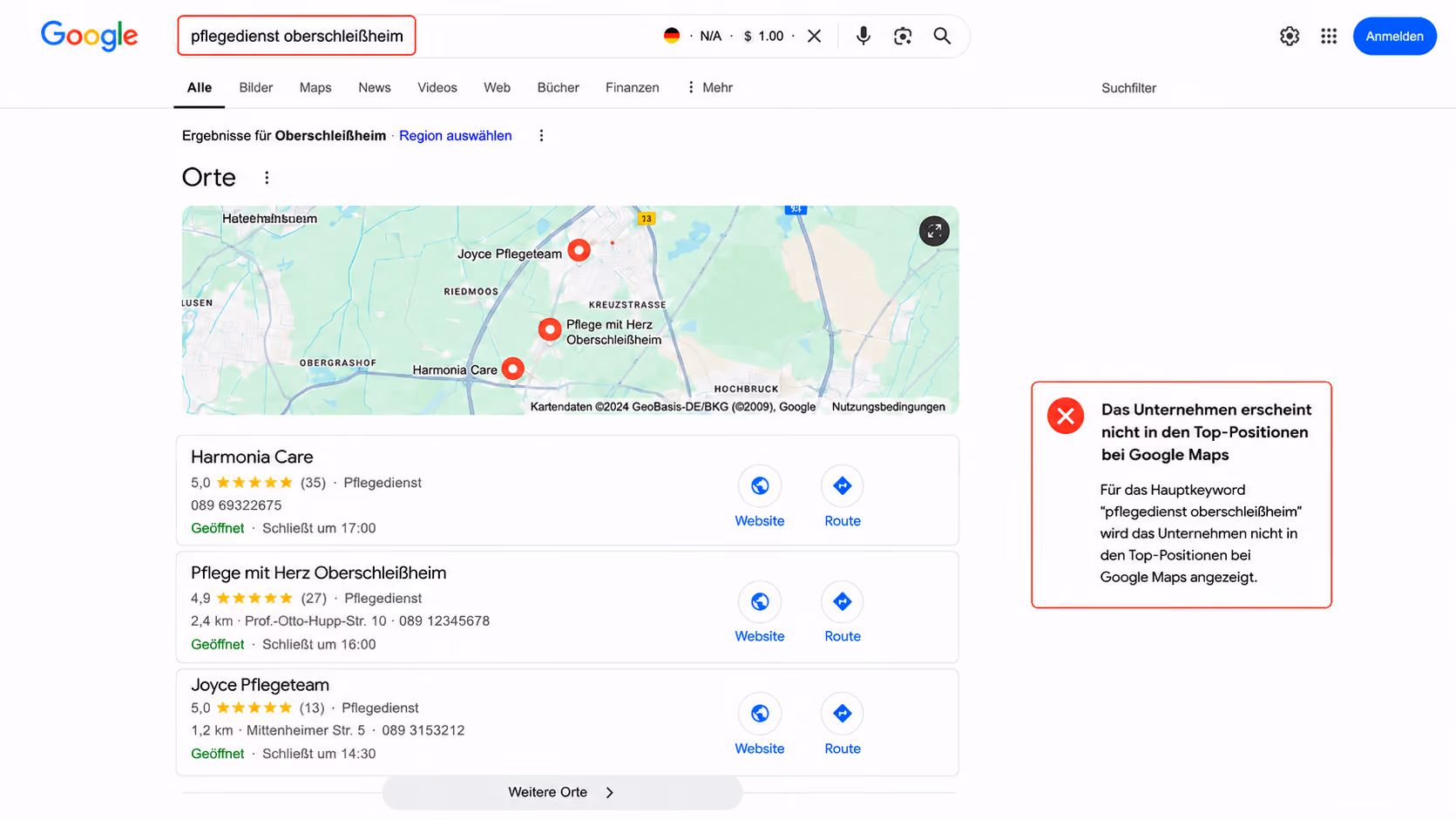The image size is (1456, 820).
Task: Click Pflege mit Herz review count (27)
Action: (x=314, y=599)
